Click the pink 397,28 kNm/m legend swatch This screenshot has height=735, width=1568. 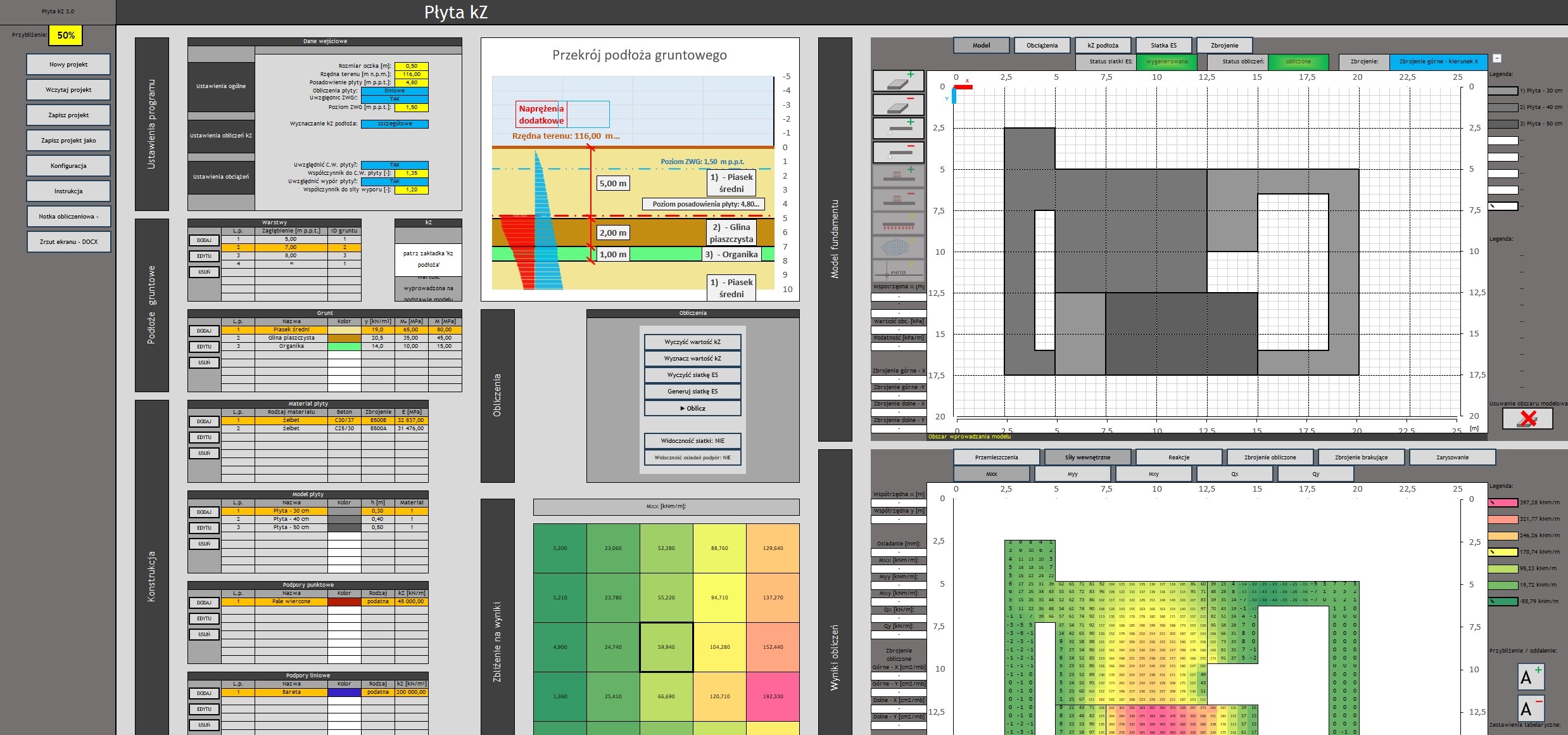[1502, 502]
